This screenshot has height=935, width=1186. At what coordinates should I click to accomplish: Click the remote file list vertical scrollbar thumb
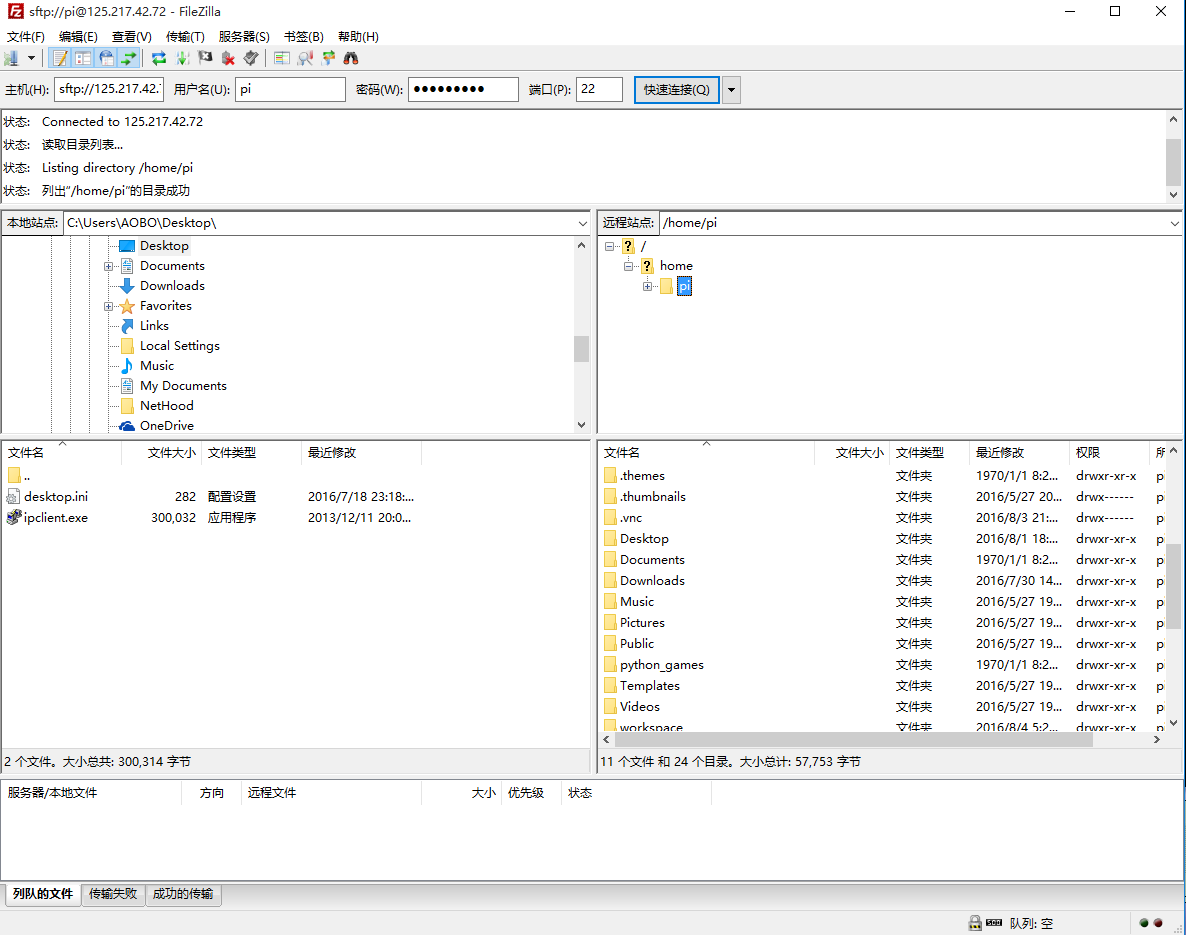tap(1173, 586)
